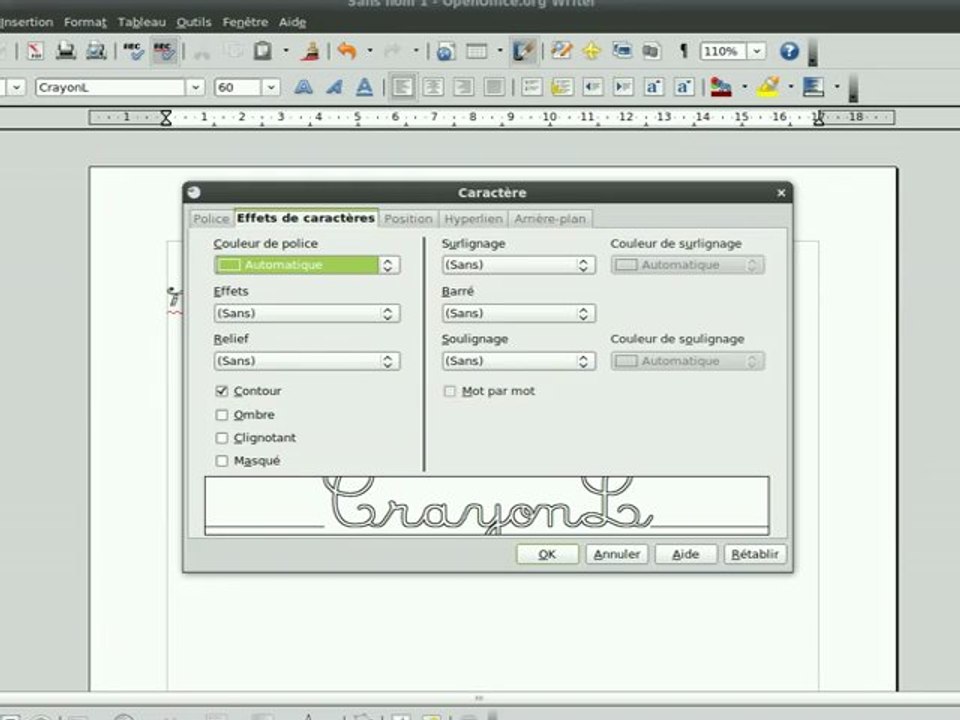Click the Align Left icon

tap(402, 87)
